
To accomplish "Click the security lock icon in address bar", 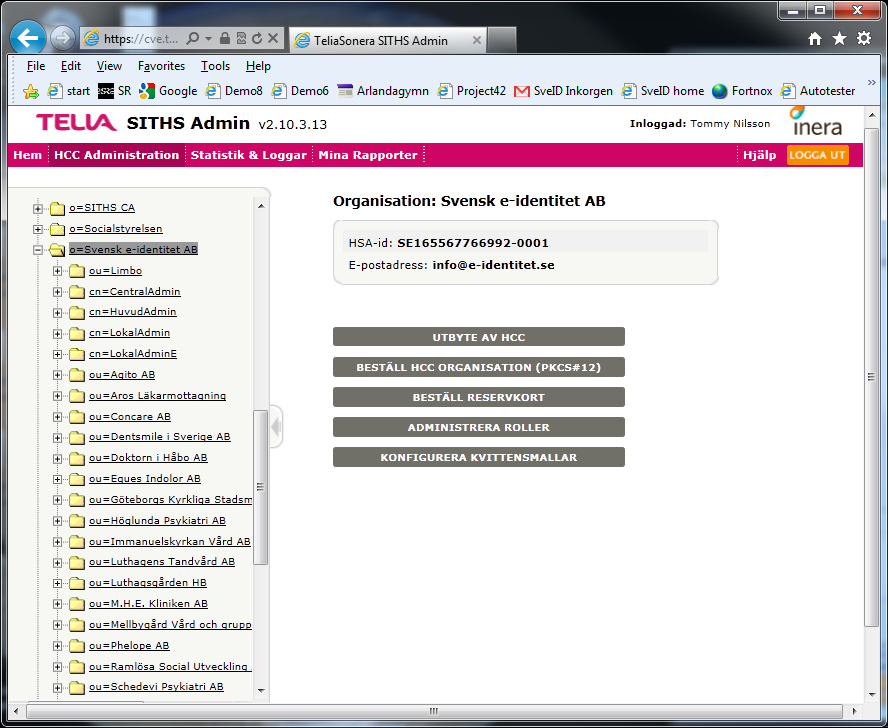I will click(x=225, y=39).
